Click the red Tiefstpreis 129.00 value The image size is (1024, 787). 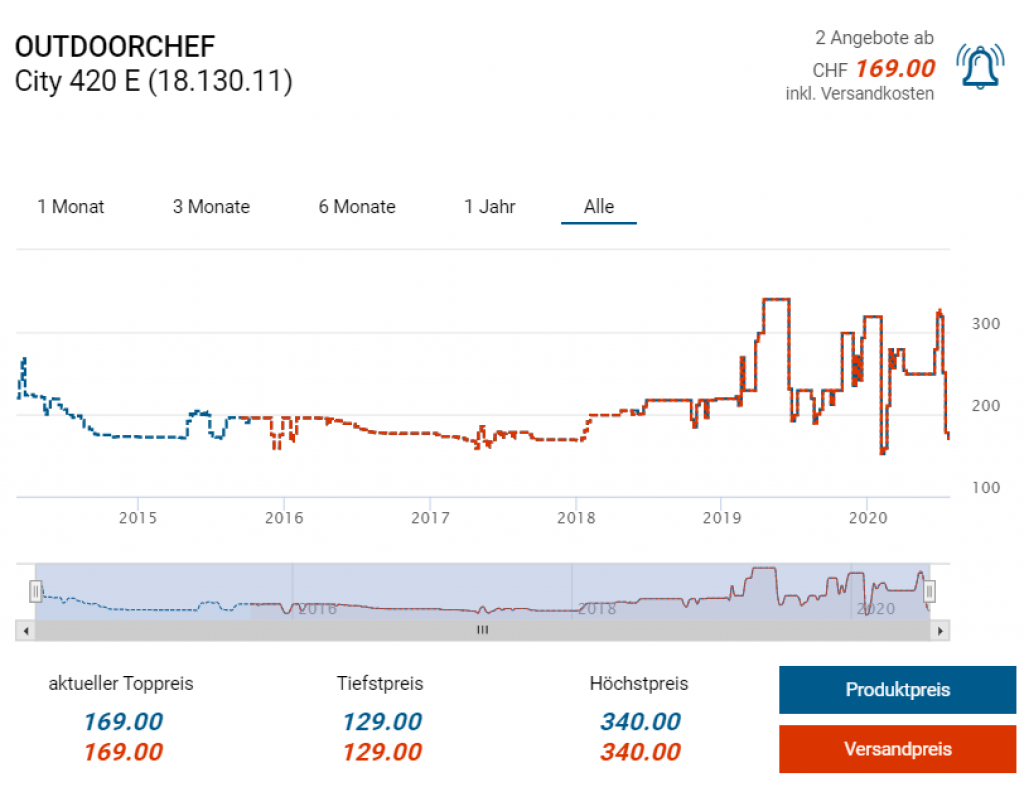coord(381,752)
